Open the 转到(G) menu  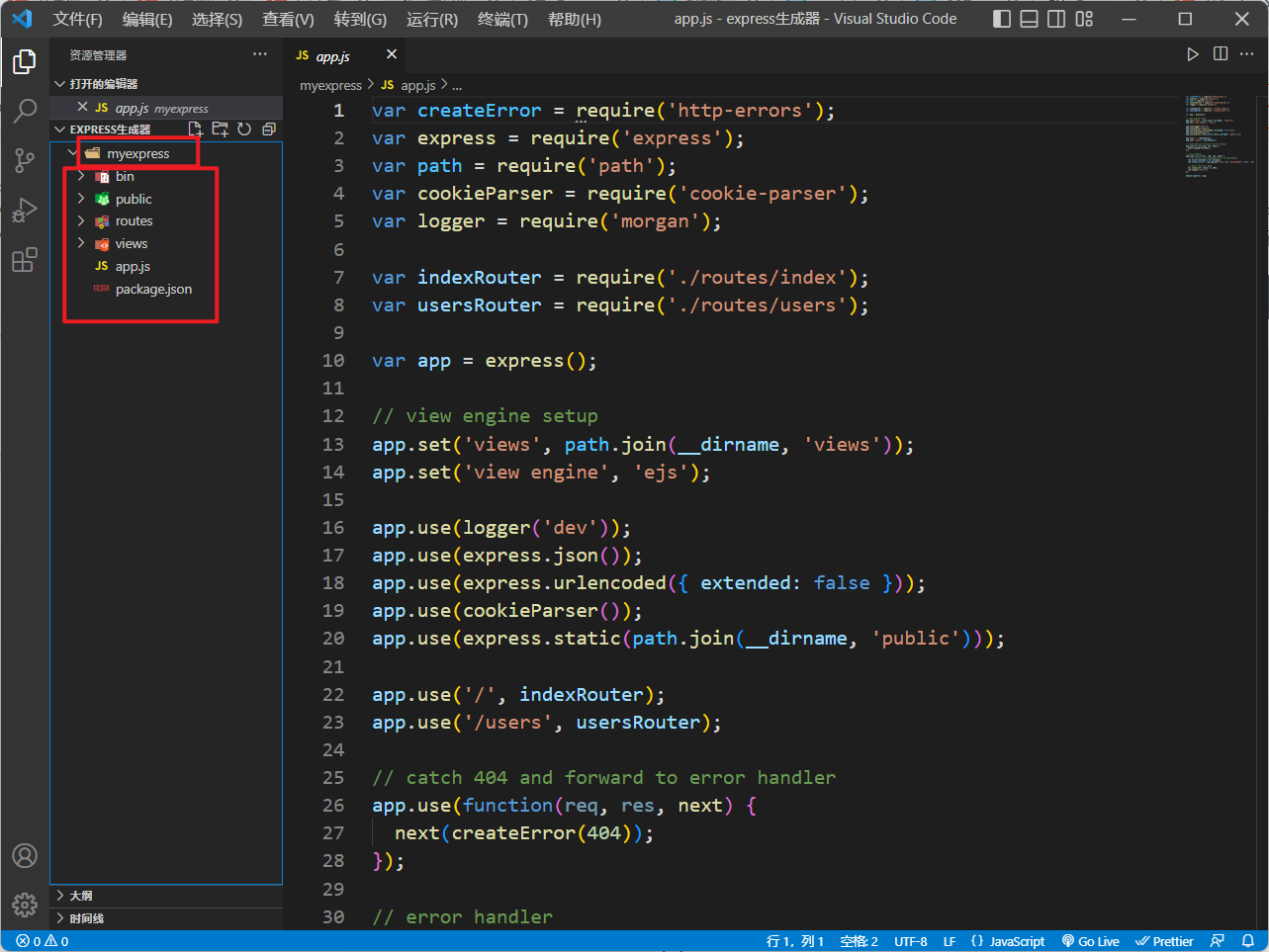(x=360, y=19)
